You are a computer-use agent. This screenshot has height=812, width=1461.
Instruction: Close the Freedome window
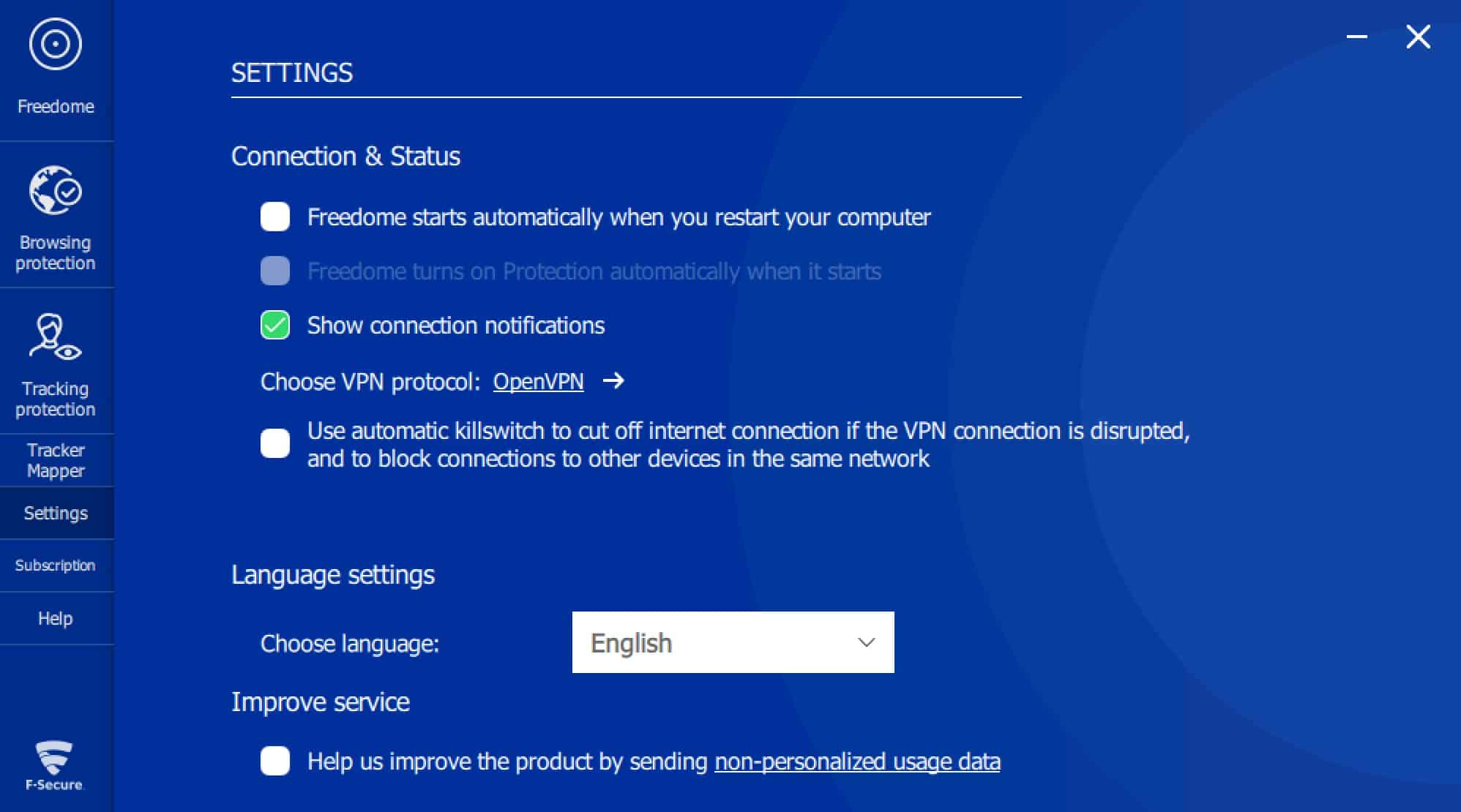[1419, 37]
